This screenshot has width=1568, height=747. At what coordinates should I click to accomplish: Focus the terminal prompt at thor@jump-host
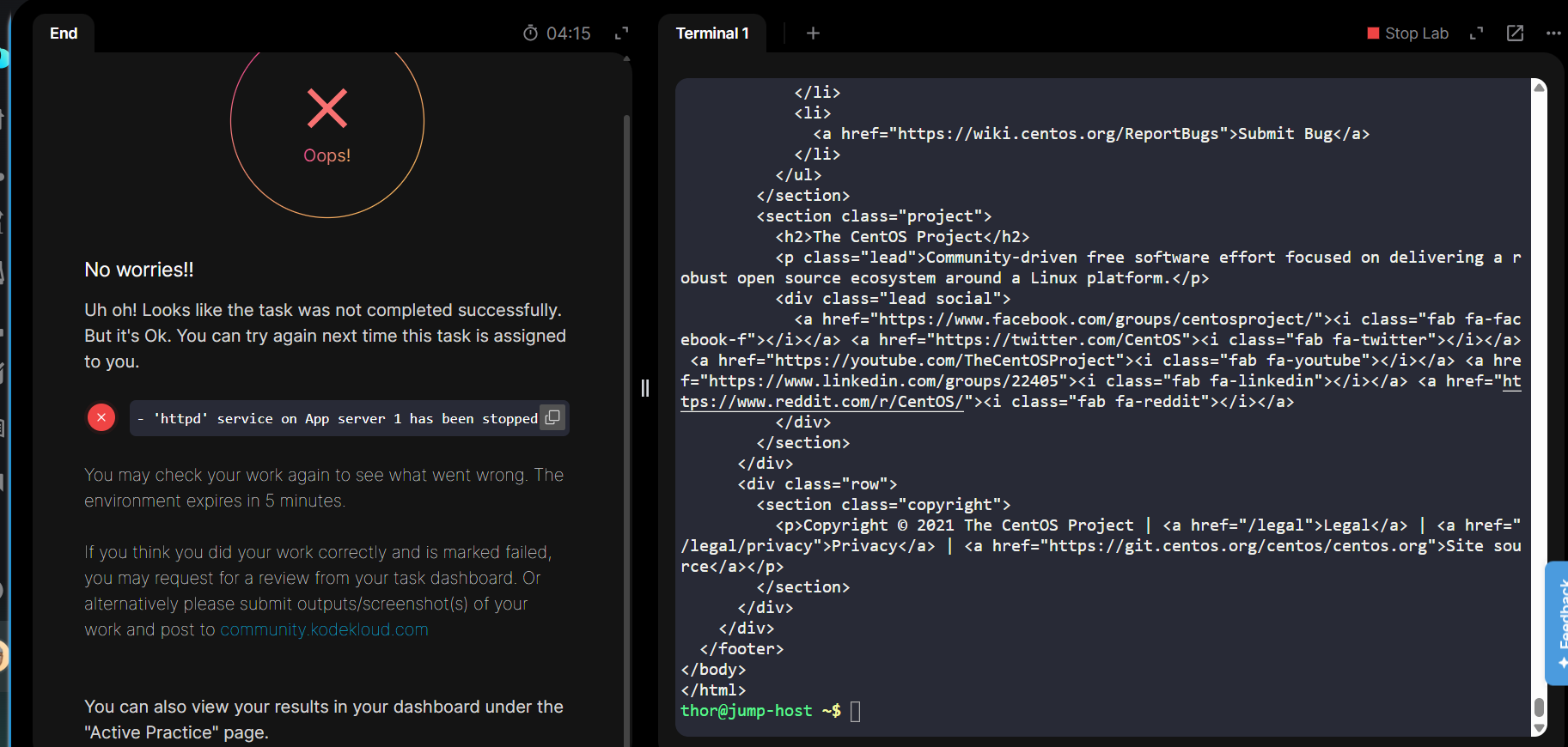pos(855,711)
